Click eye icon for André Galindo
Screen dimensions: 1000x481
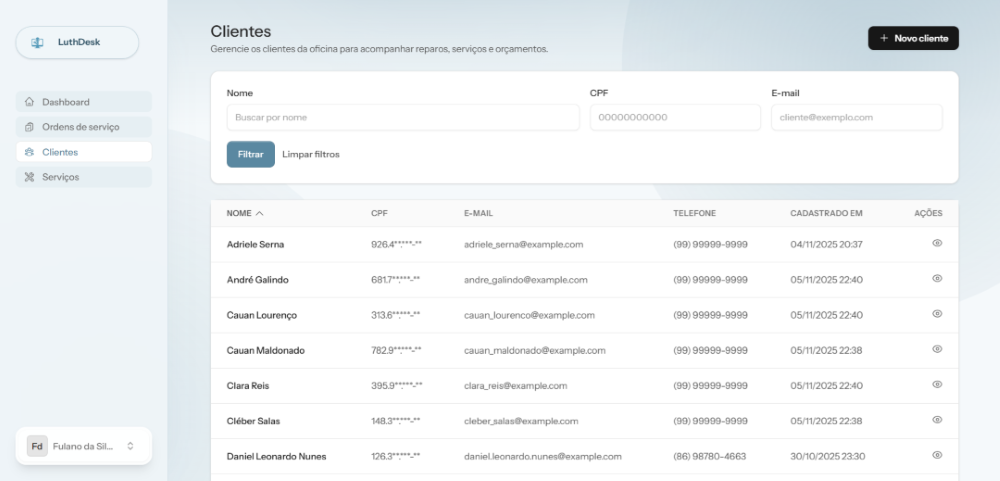[x=937, y=279]
